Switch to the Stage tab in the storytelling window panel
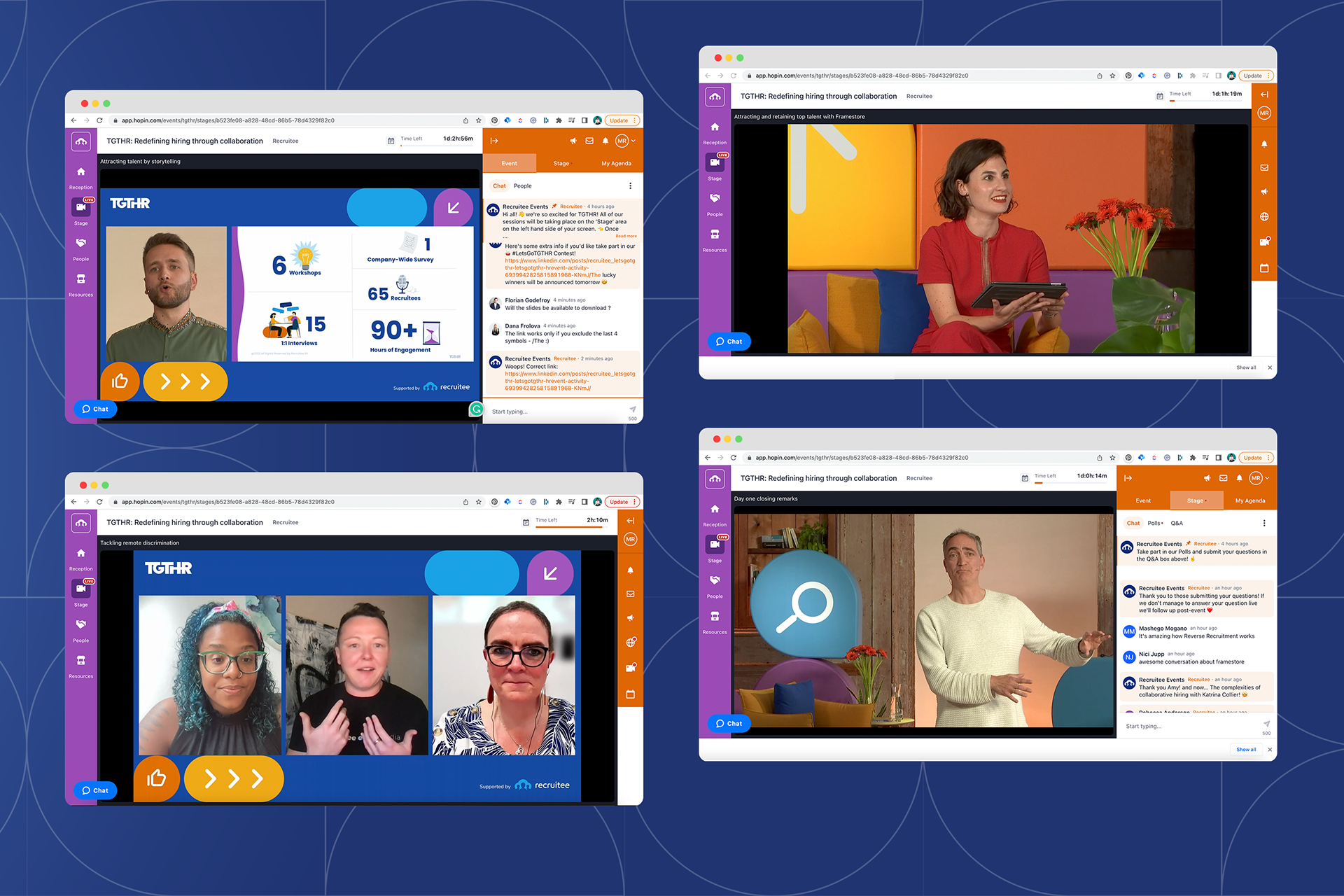 [x=562, y=163]
